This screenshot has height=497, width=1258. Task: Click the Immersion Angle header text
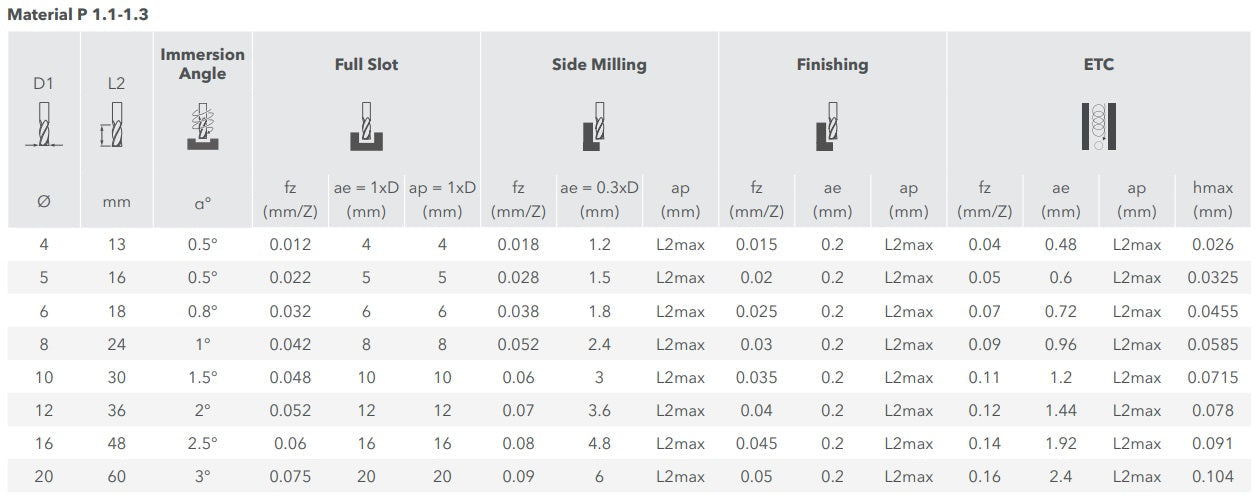coord(202,64)
